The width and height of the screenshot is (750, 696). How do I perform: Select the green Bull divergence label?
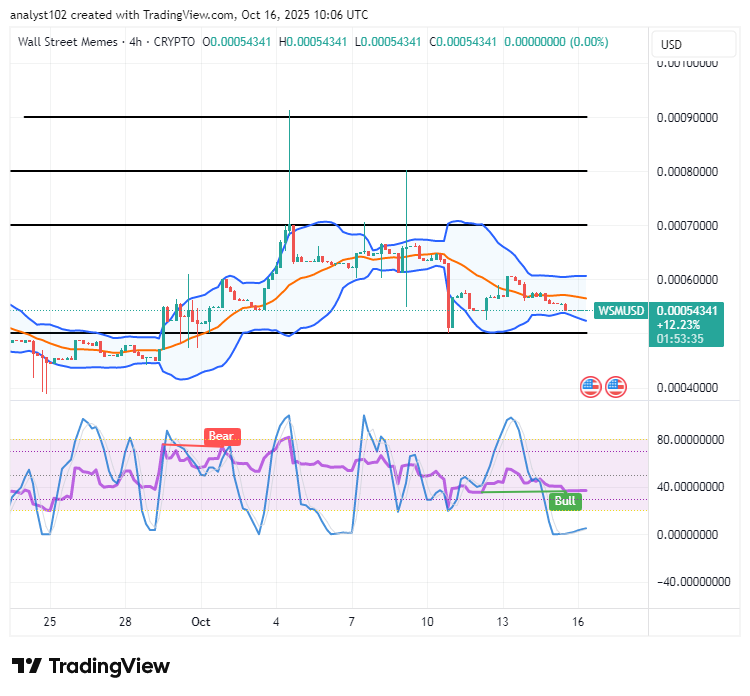[565, 501]
